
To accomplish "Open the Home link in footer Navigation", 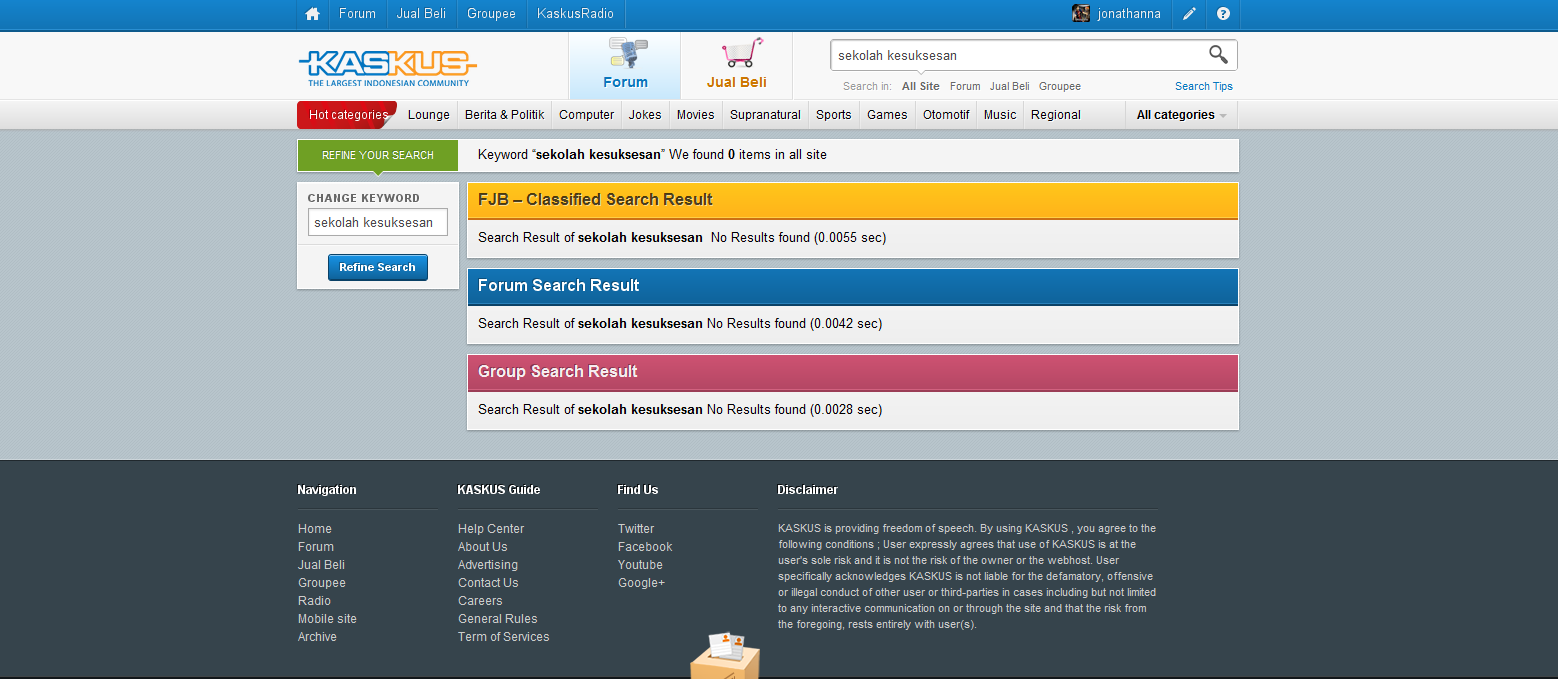I will (315, 529).
